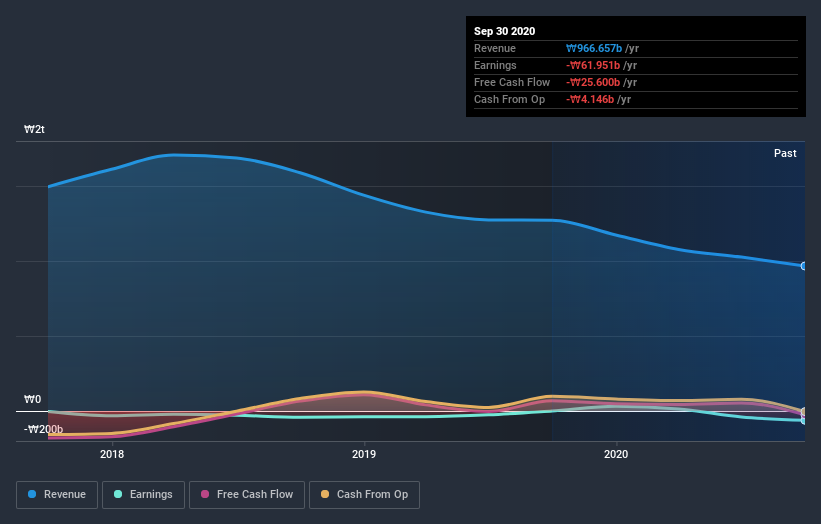
Task: Click the Past label in chart
Action: tap(785, 153)
